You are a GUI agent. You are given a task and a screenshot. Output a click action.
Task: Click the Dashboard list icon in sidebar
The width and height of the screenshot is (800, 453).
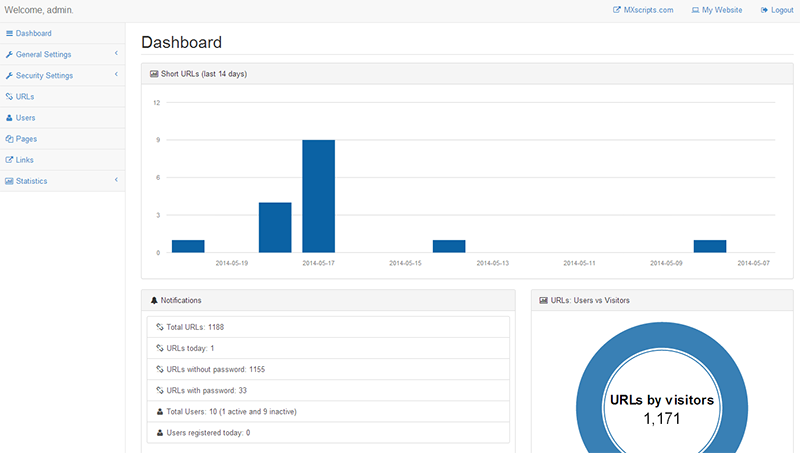9,33
